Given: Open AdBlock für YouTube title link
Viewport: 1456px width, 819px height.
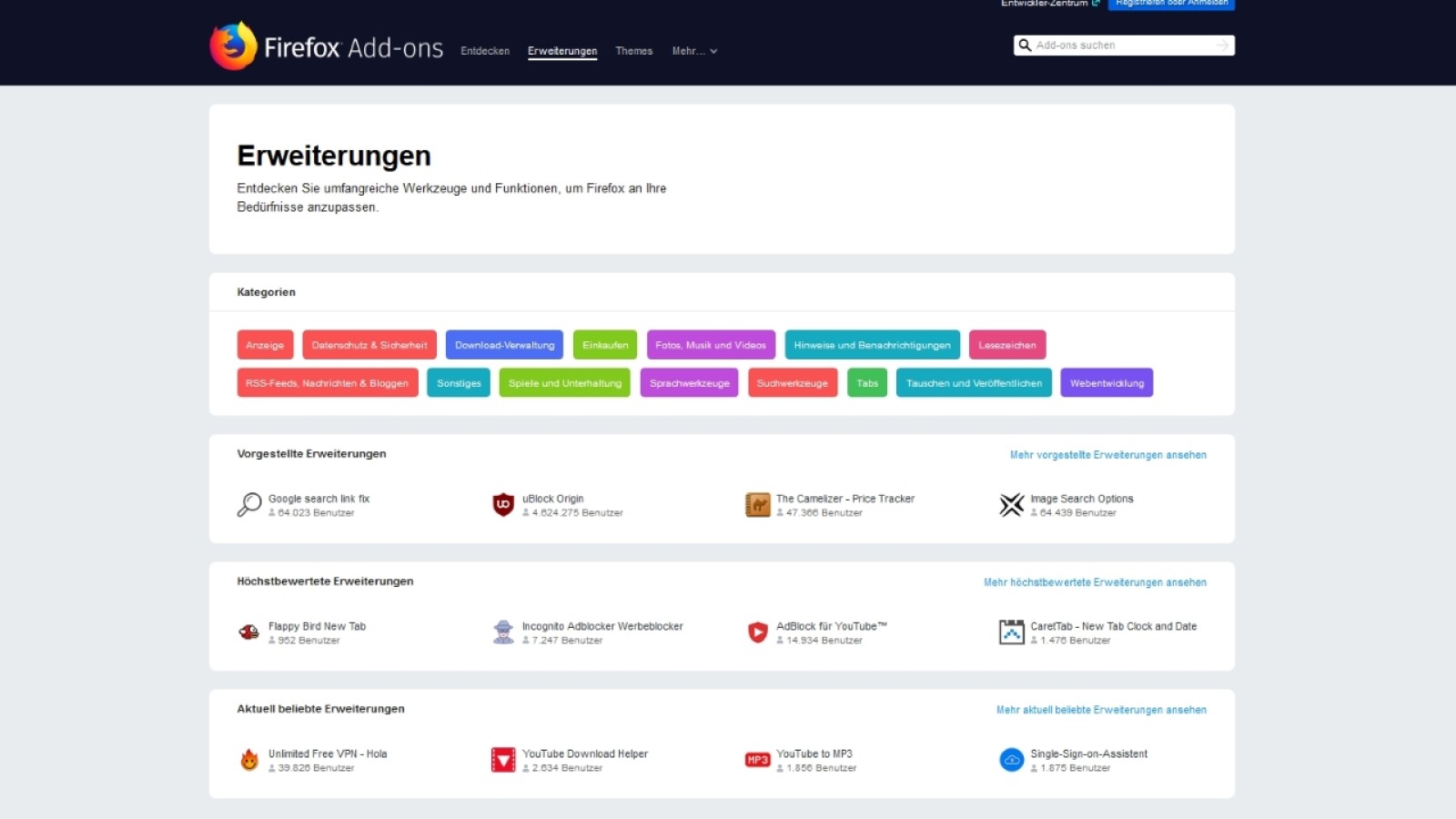Looking at the screenshot, I should pyautogui.click(x=831, y=626).
